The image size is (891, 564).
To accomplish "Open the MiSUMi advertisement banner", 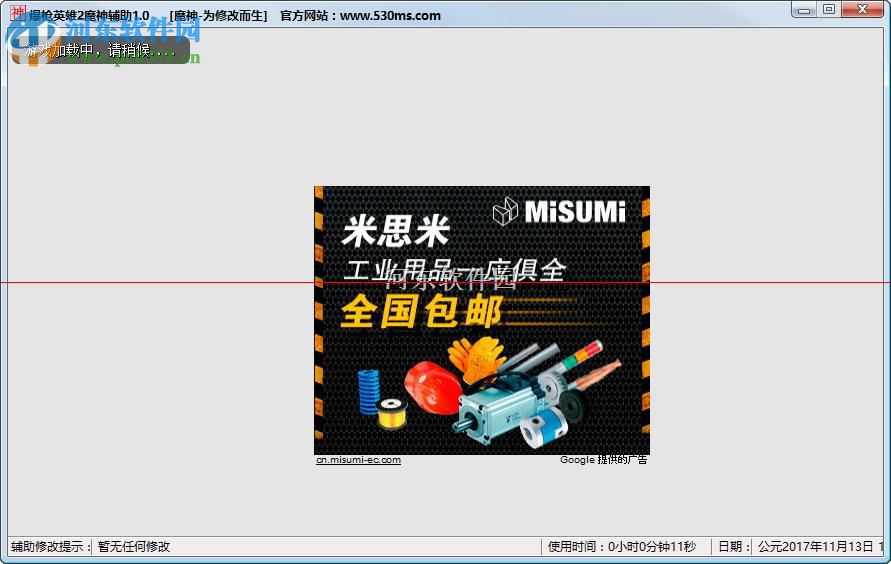I will click(x=482, y=320).
